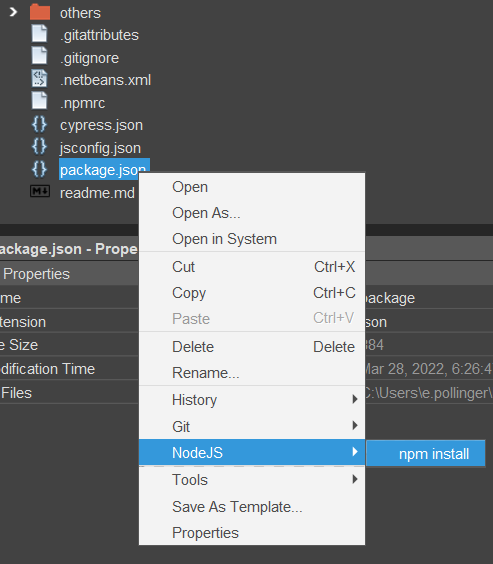Click the .npmrc file icon
Viewport: 493px width, 564px height.
39,101
